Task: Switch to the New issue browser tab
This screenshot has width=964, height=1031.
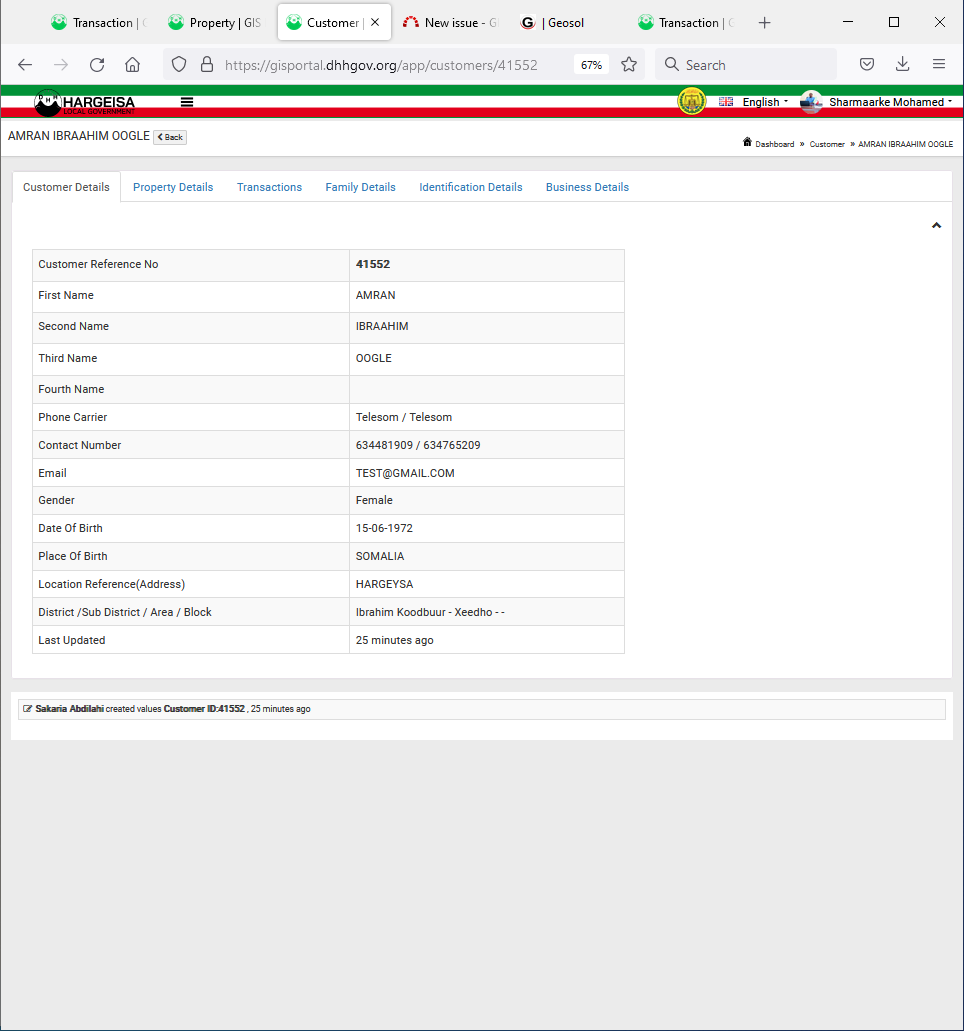Action: pyautogui.click(x=450, y=23)
